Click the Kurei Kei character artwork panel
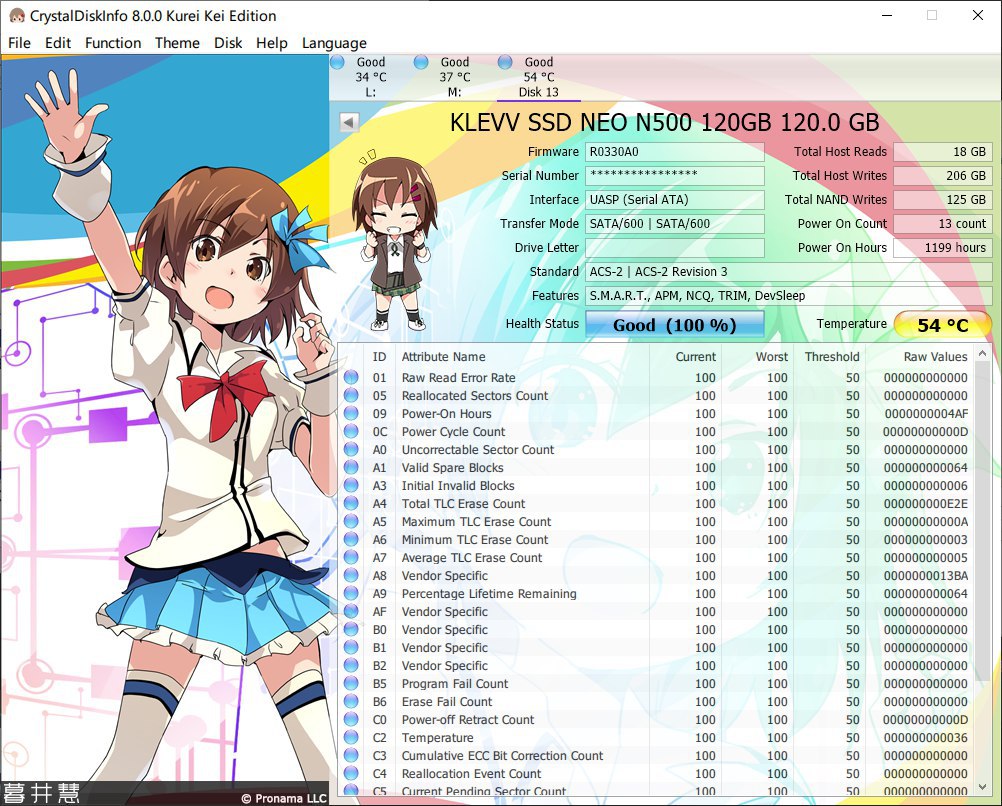1002x806 pixels. [x=165, y=430]
